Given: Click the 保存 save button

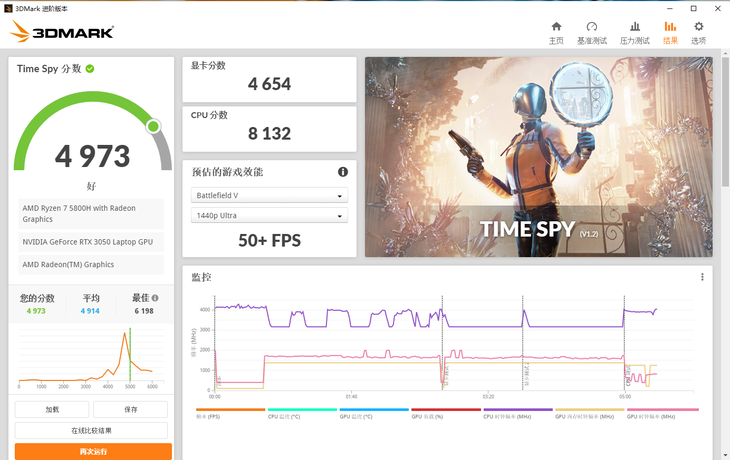Looking at the screenshot, I should (x=130, y=409).
